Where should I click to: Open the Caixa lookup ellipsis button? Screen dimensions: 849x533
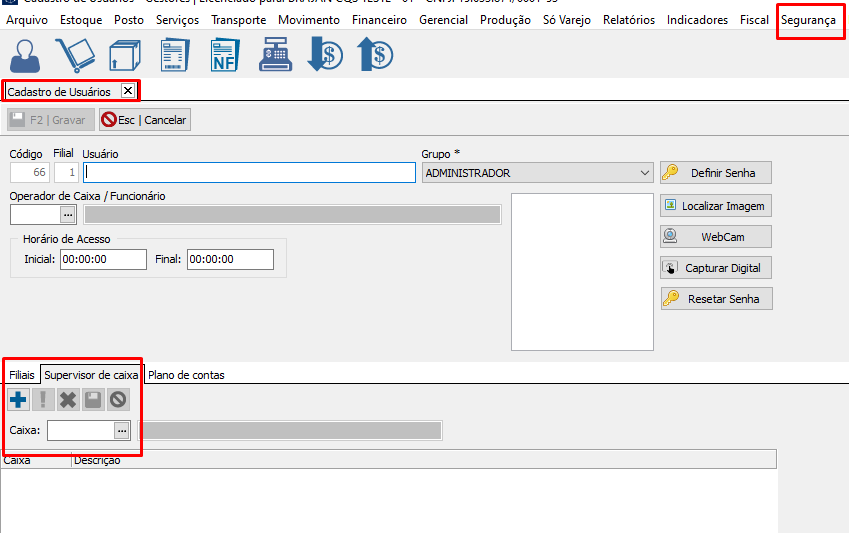click(122, 430)
